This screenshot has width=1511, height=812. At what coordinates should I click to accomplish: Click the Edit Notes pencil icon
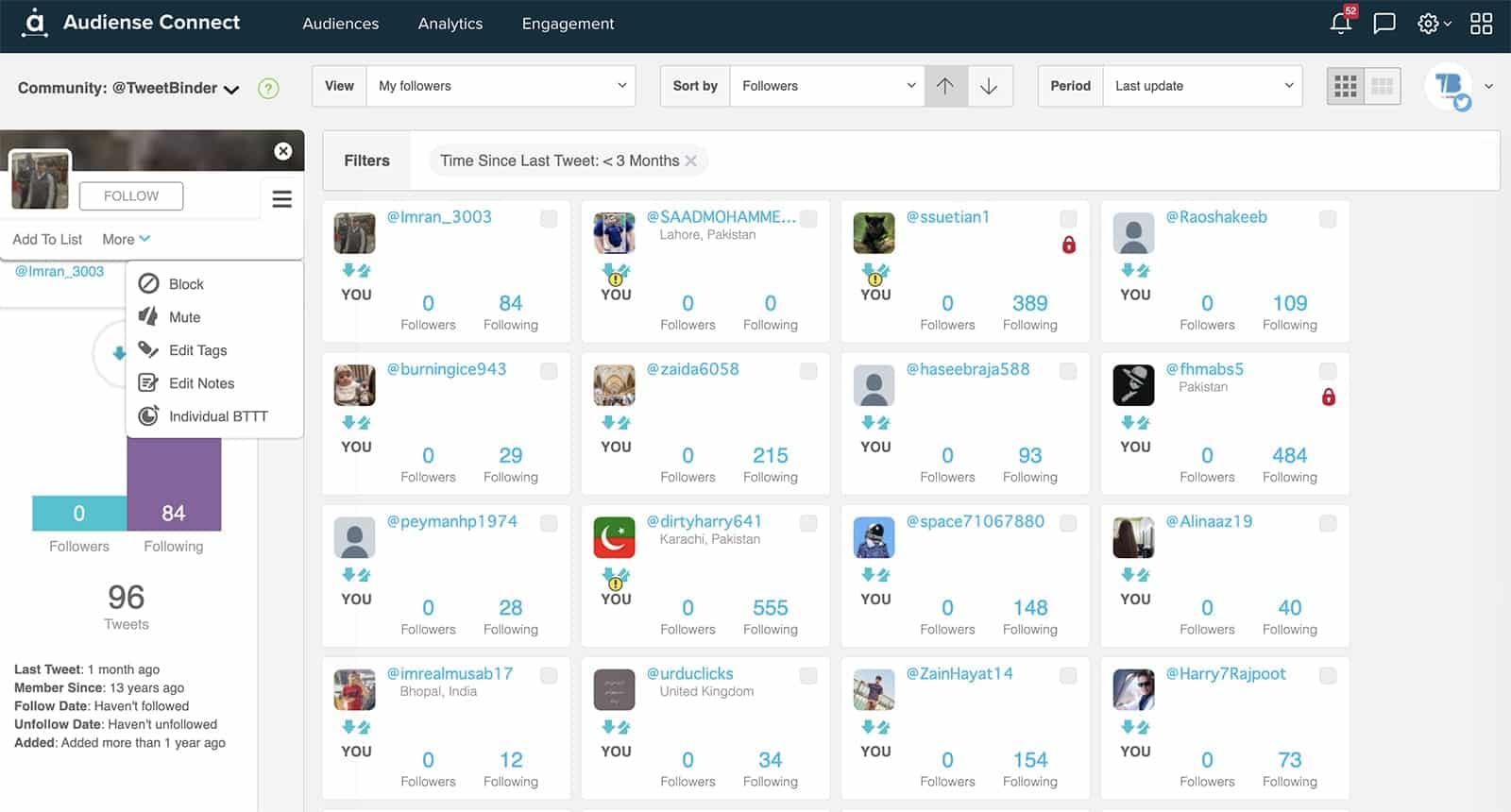click(148, 382)
